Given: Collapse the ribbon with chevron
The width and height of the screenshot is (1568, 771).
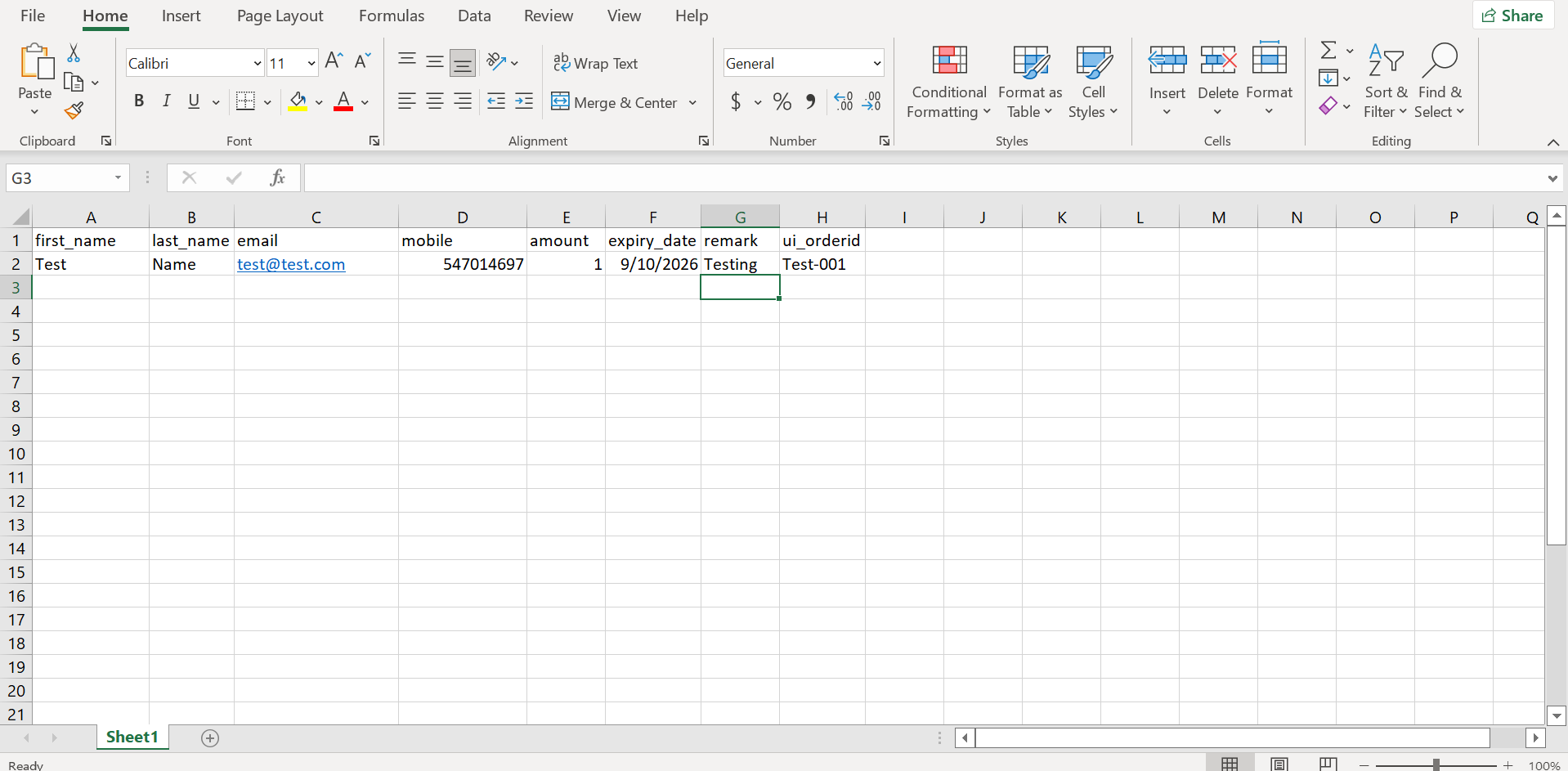Looking at the screenshot, I should [1552, 142].
